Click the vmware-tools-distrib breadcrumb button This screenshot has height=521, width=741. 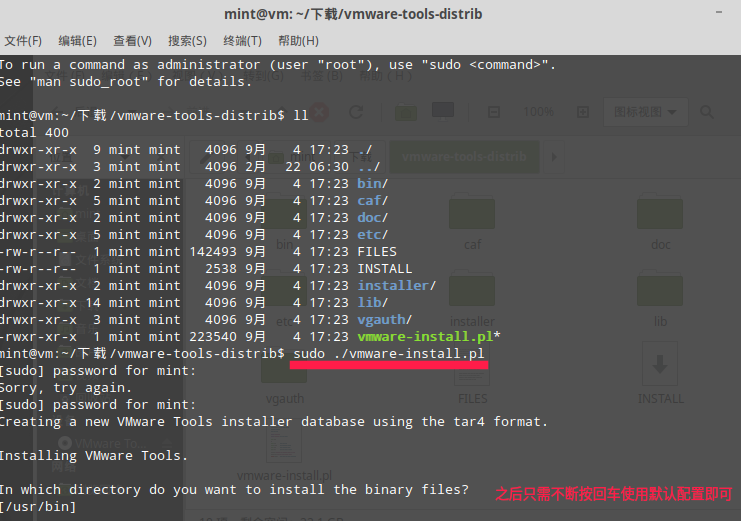click(x=464, y=156)
